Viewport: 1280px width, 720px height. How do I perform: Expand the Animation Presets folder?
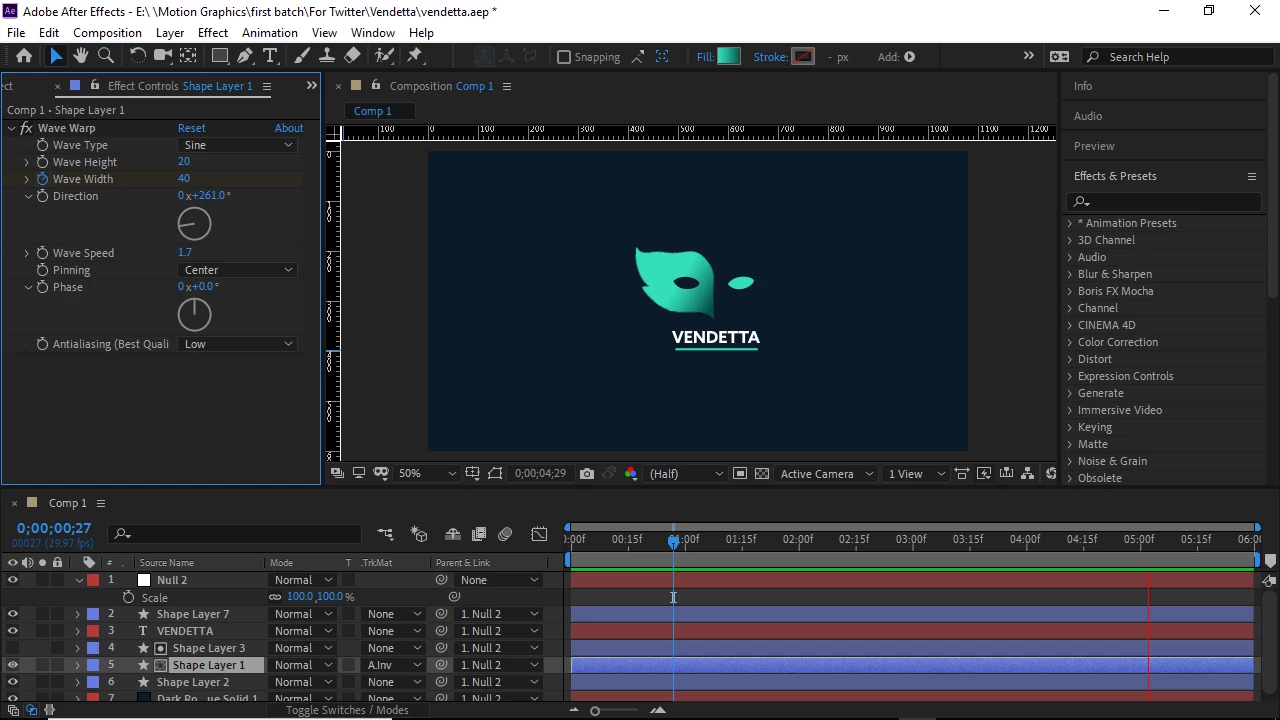click(1069, 223)
